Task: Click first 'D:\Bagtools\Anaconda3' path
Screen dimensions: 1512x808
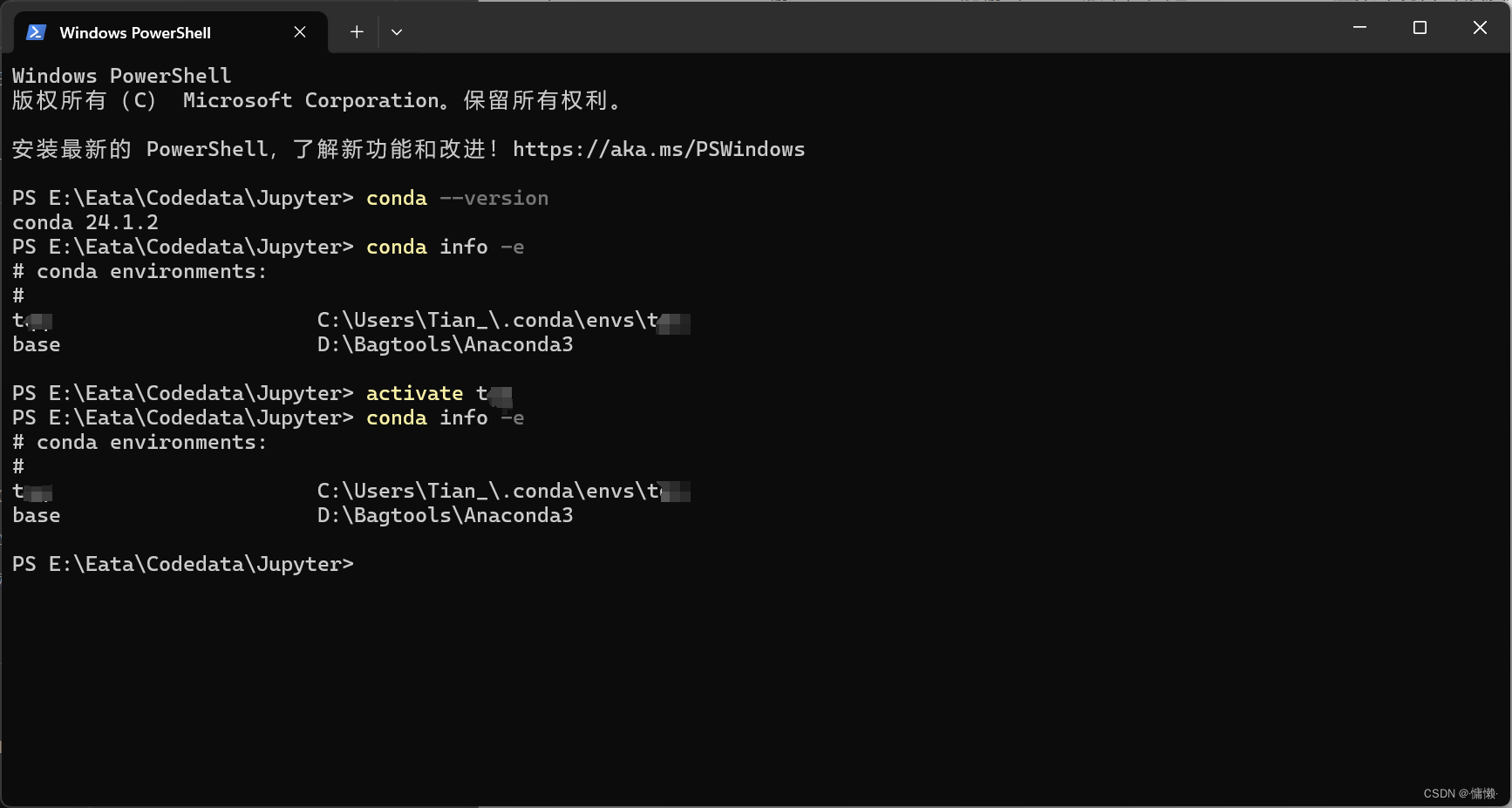Action: tap(446, 344)
